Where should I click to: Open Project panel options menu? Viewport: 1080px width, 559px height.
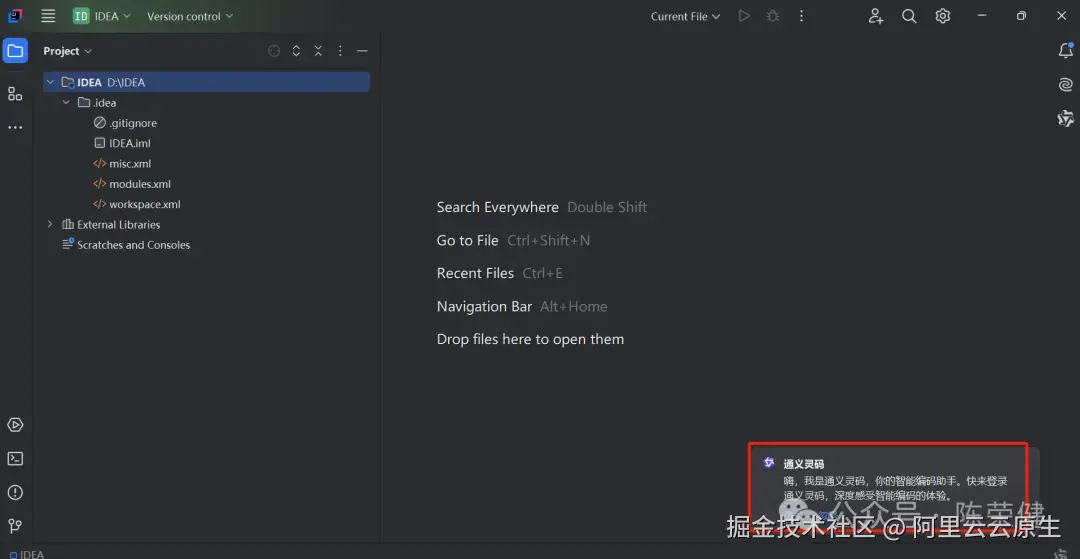[x=340, y=51]
